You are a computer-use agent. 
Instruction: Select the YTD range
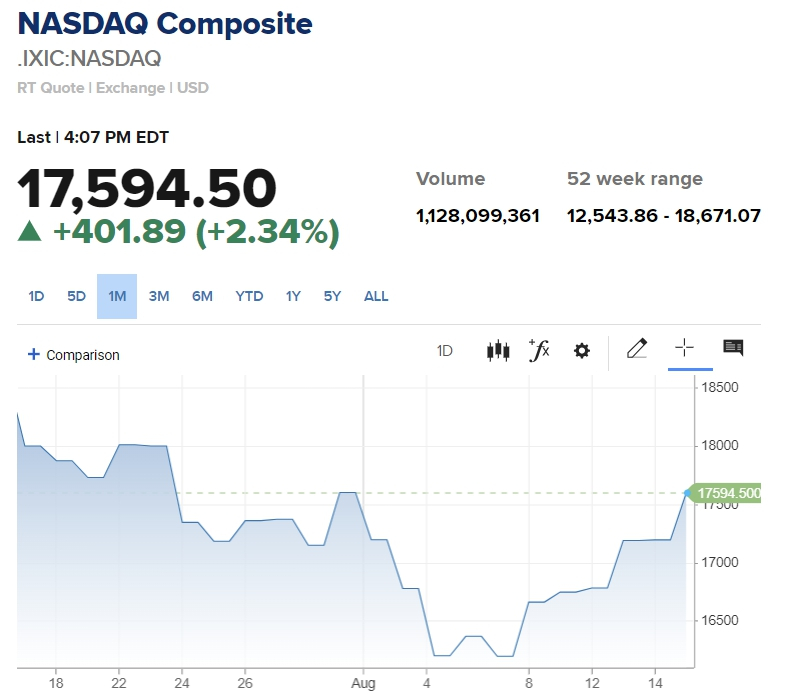click(249, 296)
